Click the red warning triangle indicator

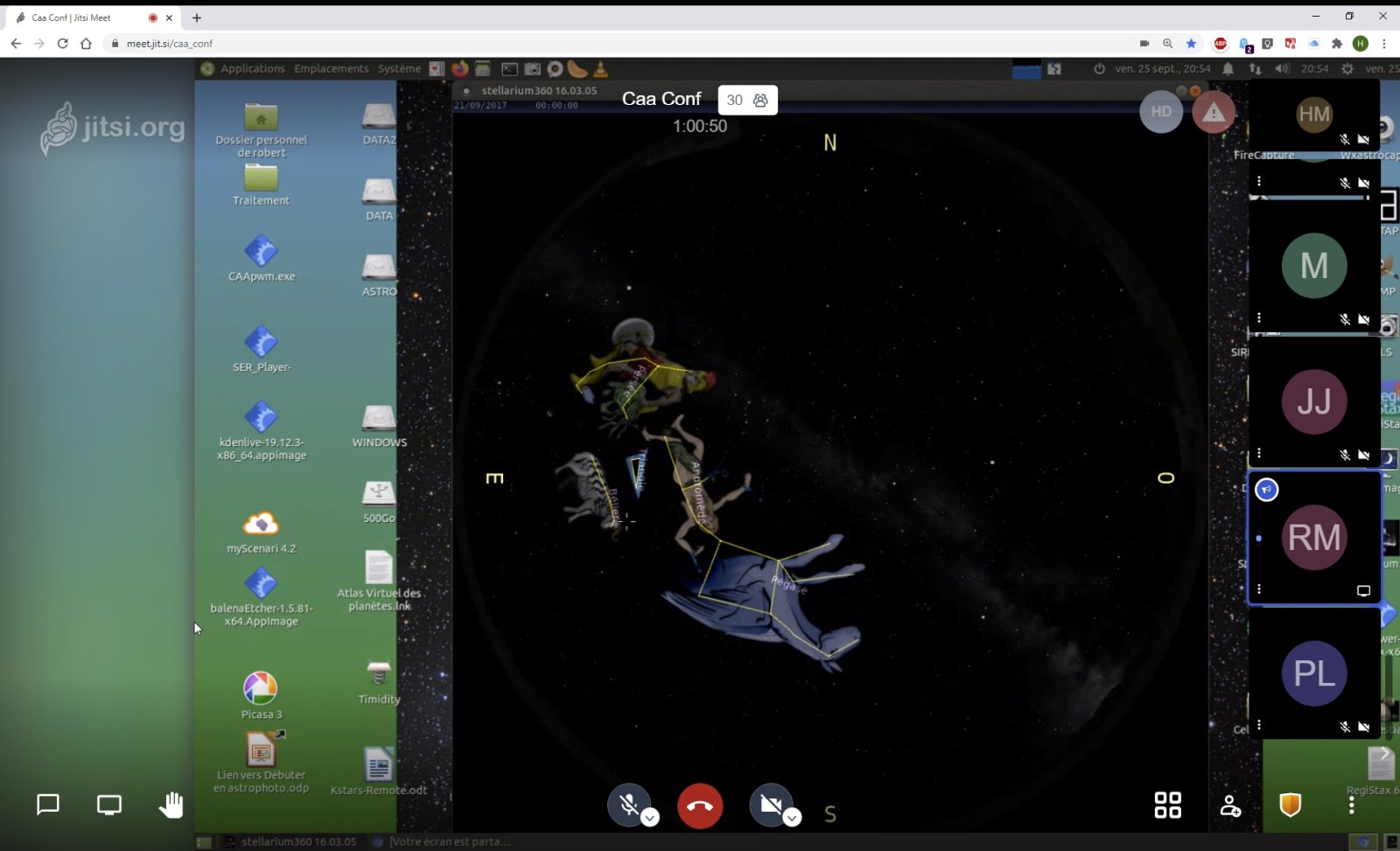tap(1214, 112)
